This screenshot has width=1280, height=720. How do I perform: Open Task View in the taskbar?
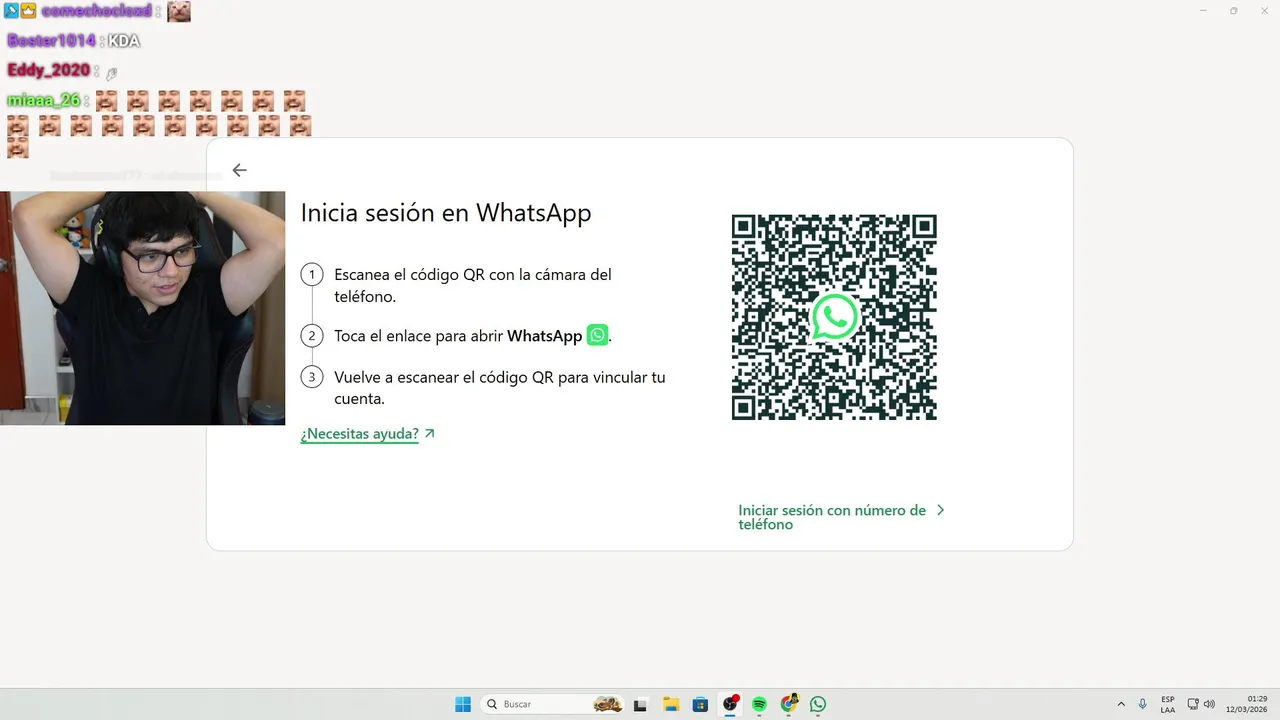[641, 704]
